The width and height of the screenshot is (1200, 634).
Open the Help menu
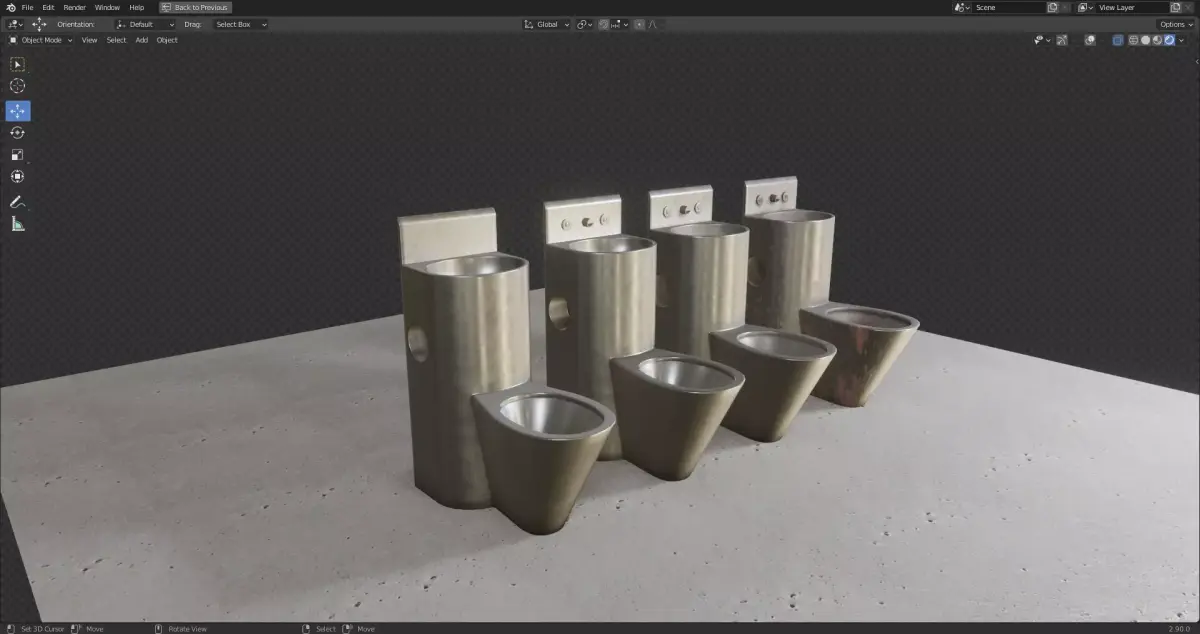click(137, 7)
